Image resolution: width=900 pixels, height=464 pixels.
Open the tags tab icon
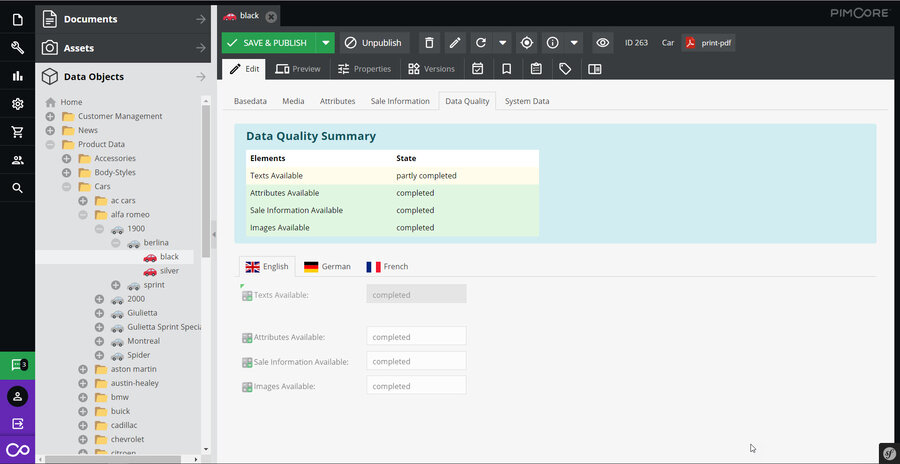click(565, 69)
